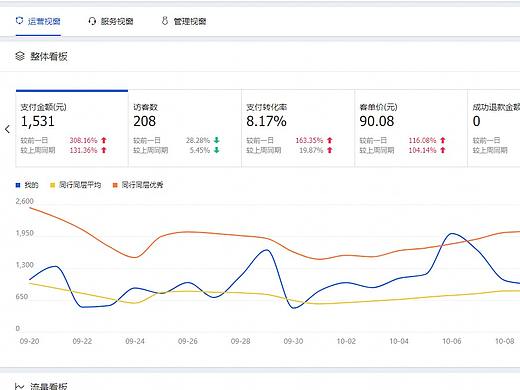The width and height of the screenshot is (520, 390).
Task: Click the 19.87% conversion weekly change
Action: (311, 150)
